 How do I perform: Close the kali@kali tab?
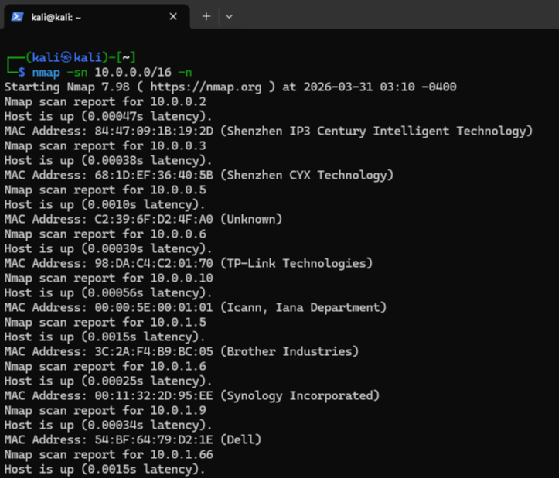[x=173, y=16]
